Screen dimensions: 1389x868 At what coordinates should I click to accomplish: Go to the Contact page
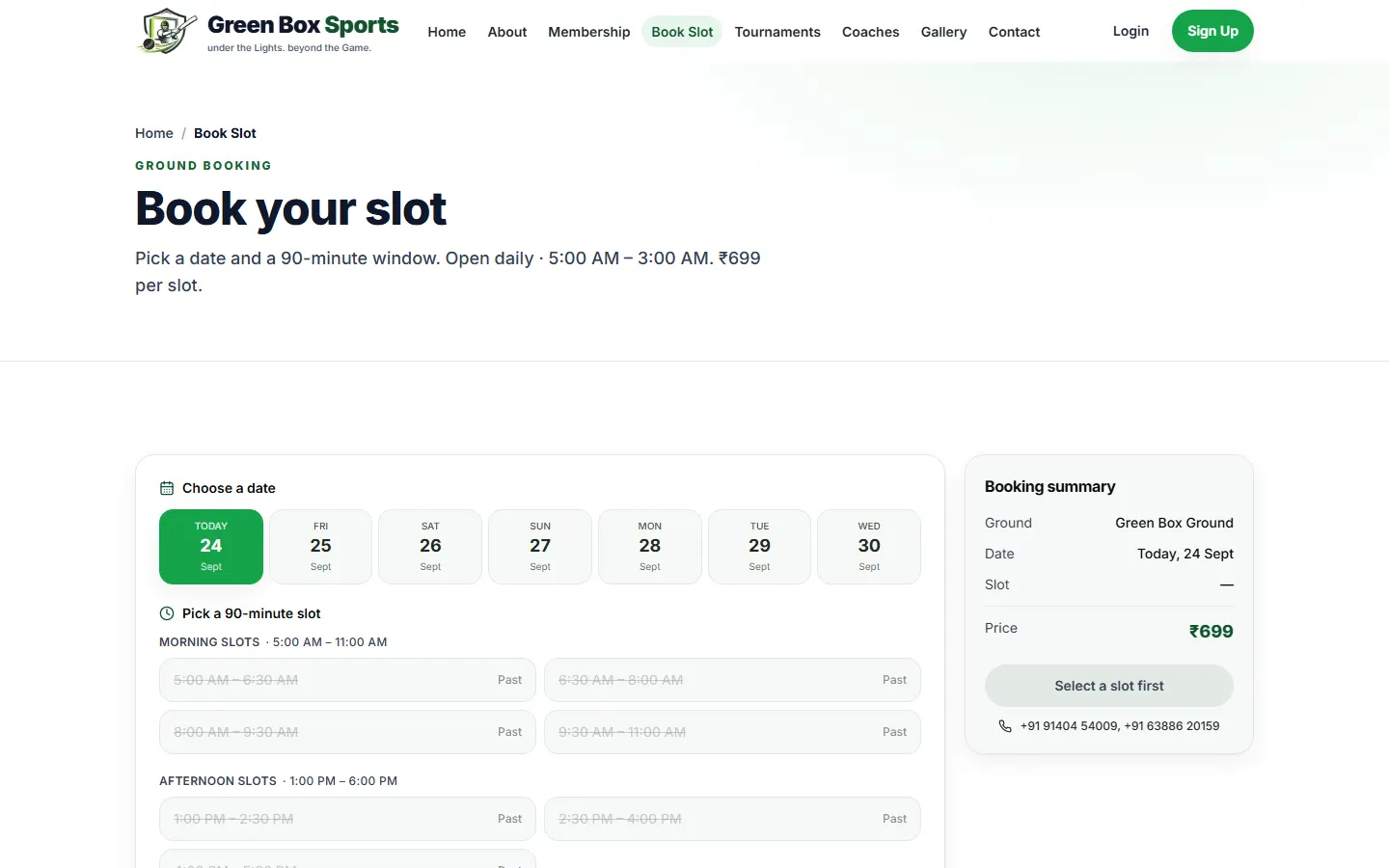[1015, 32]
